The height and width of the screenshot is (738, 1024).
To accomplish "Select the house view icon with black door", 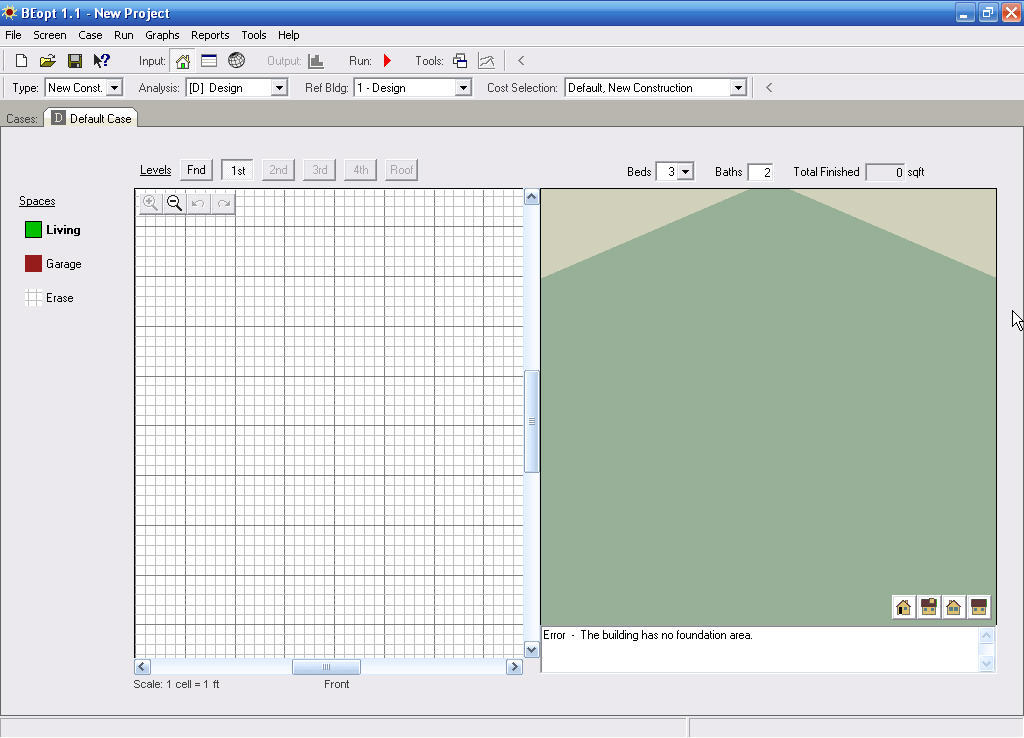I will tap(904, 607).
